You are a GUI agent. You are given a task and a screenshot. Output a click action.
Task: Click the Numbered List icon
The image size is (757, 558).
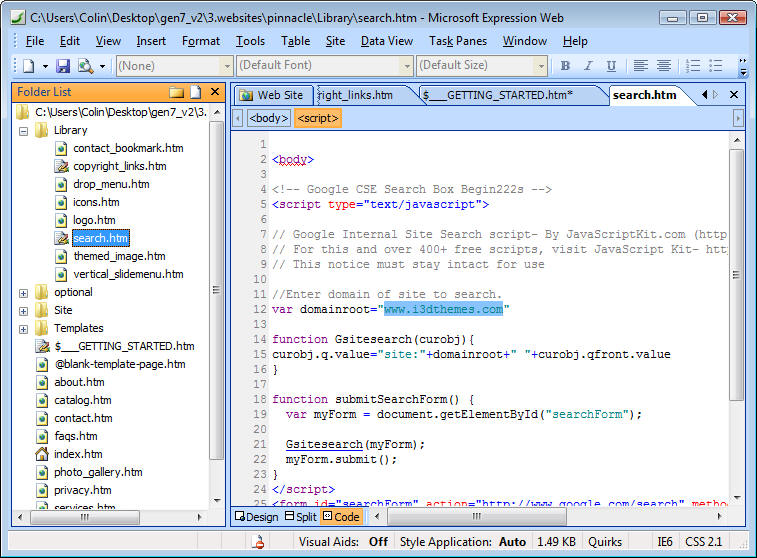pyautogui.click(x=694, y=66)
